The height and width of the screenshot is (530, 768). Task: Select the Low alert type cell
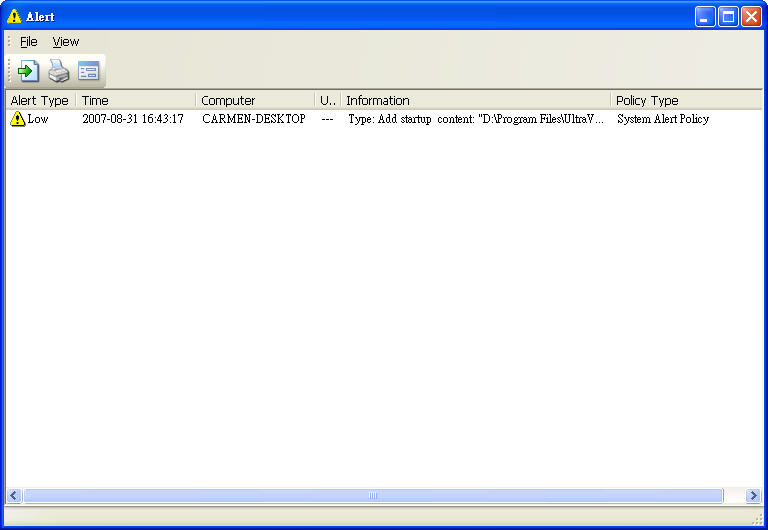(x=38, y=119)
